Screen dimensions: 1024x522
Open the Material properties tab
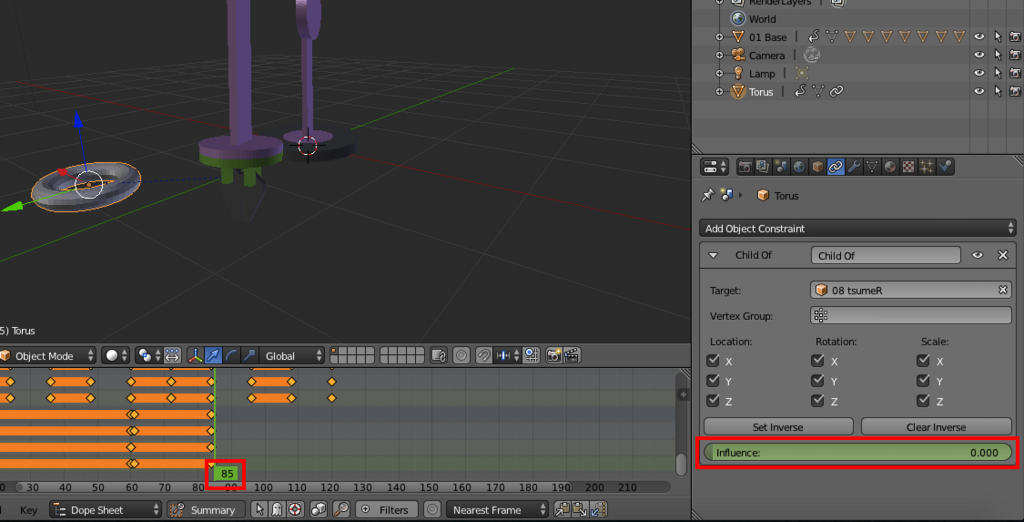(890, 167)
